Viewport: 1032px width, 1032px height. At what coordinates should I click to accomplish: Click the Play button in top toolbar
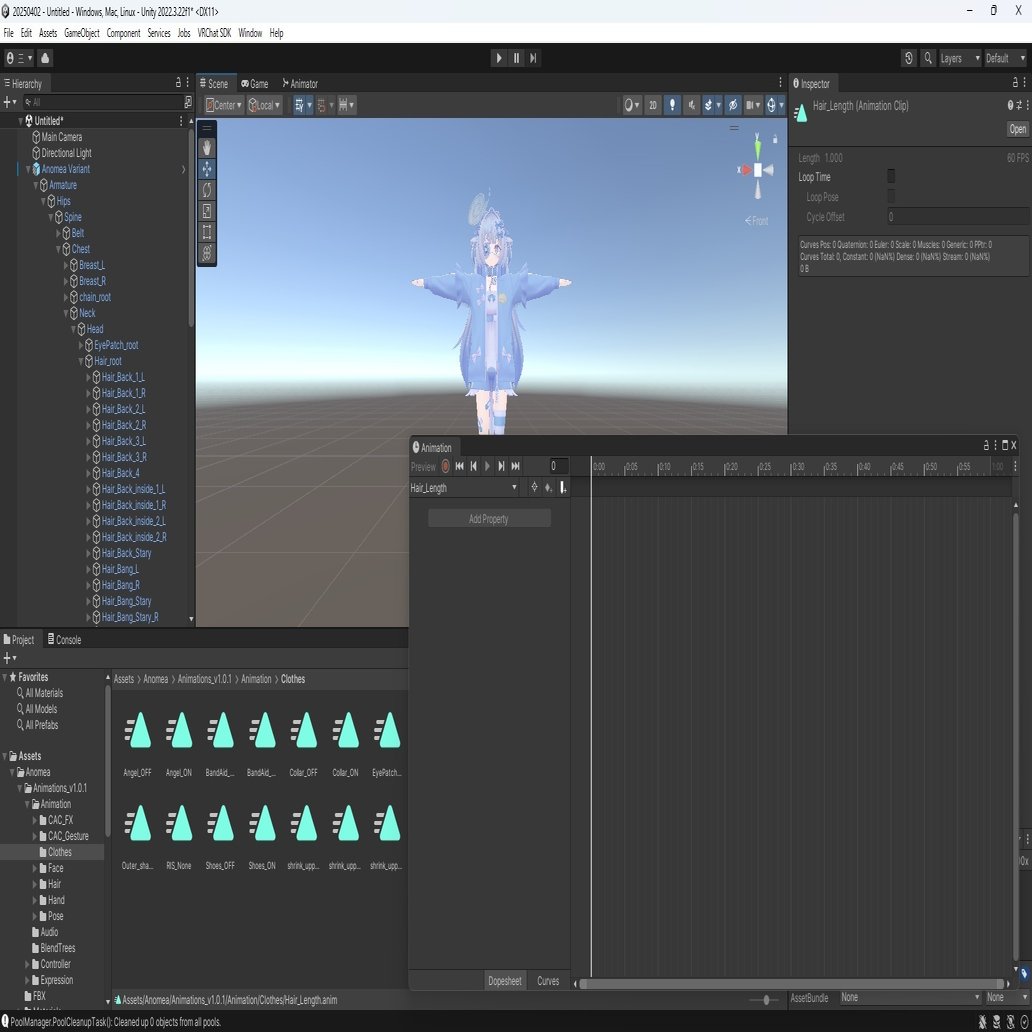[499, 58]
